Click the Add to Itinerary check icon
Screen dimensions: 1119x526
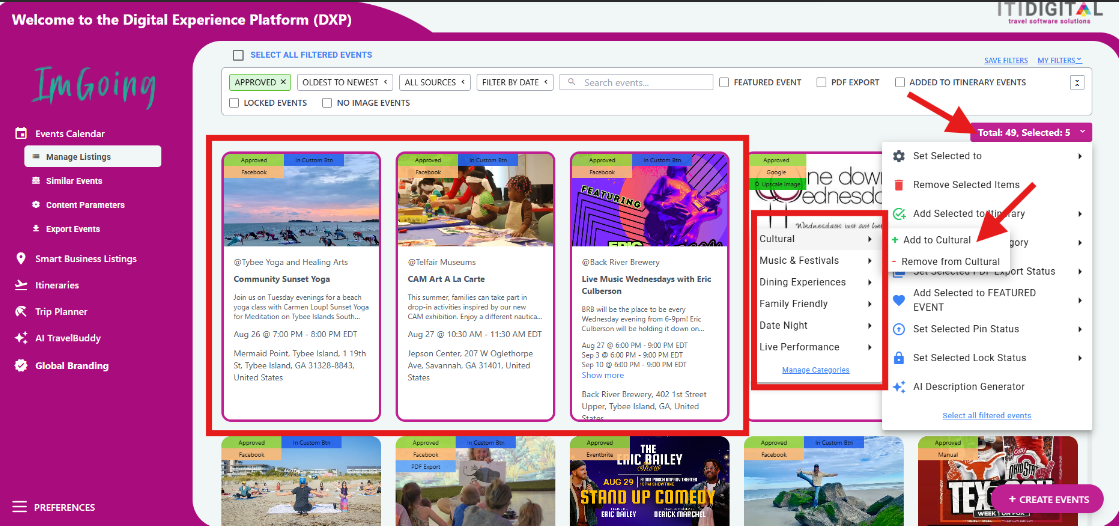tap(899, 213)
